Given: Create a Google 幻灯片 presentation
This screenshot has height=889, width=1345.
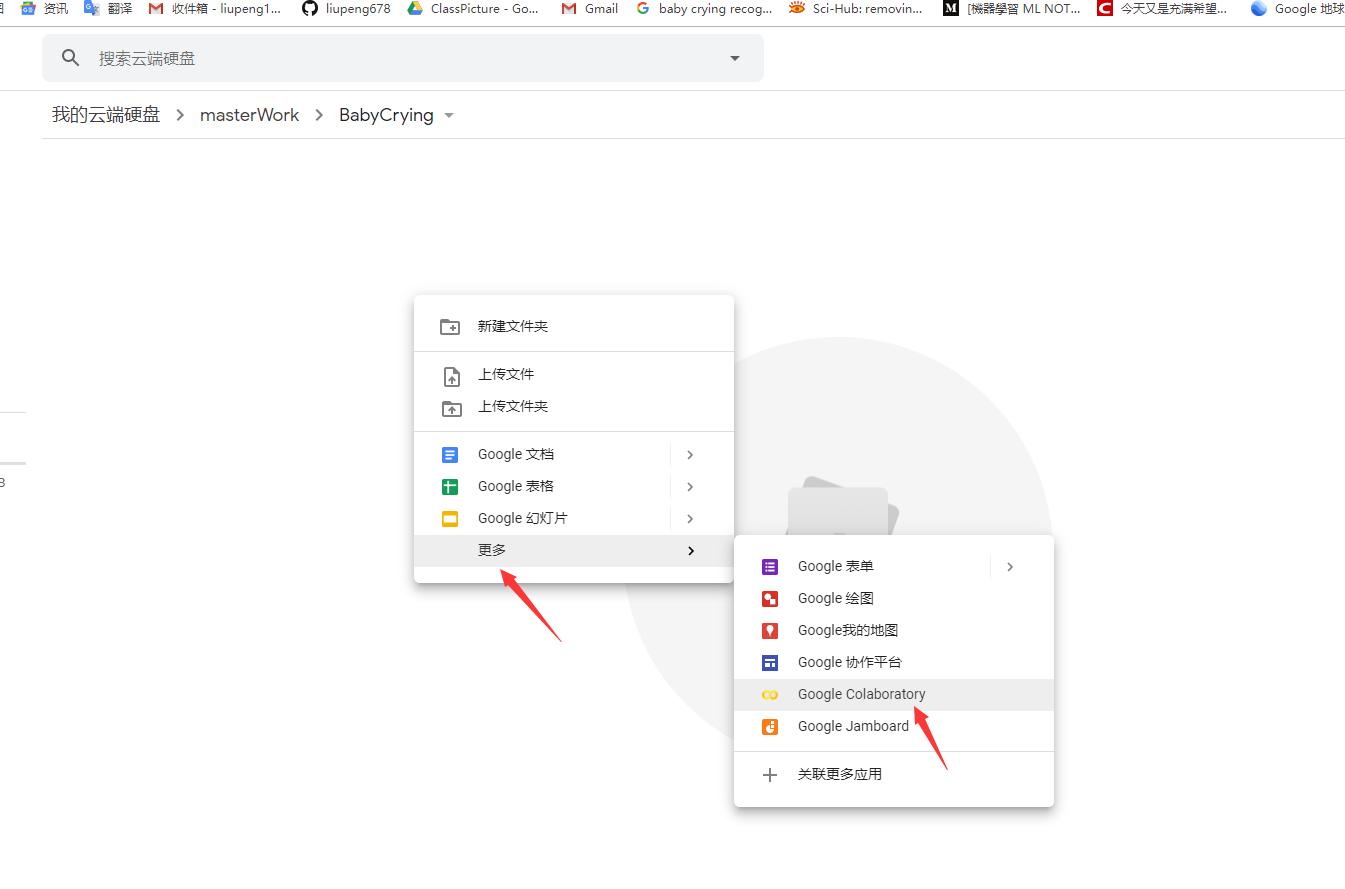Looking at the screenshot, I should pos(542,518).
